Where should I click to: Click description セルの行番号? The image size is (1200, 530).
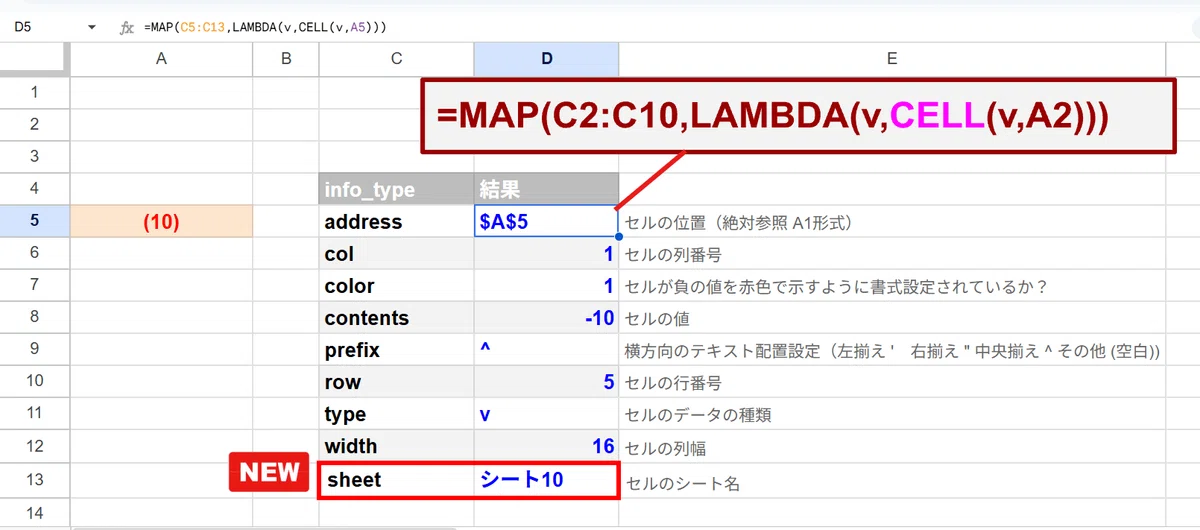673,384
